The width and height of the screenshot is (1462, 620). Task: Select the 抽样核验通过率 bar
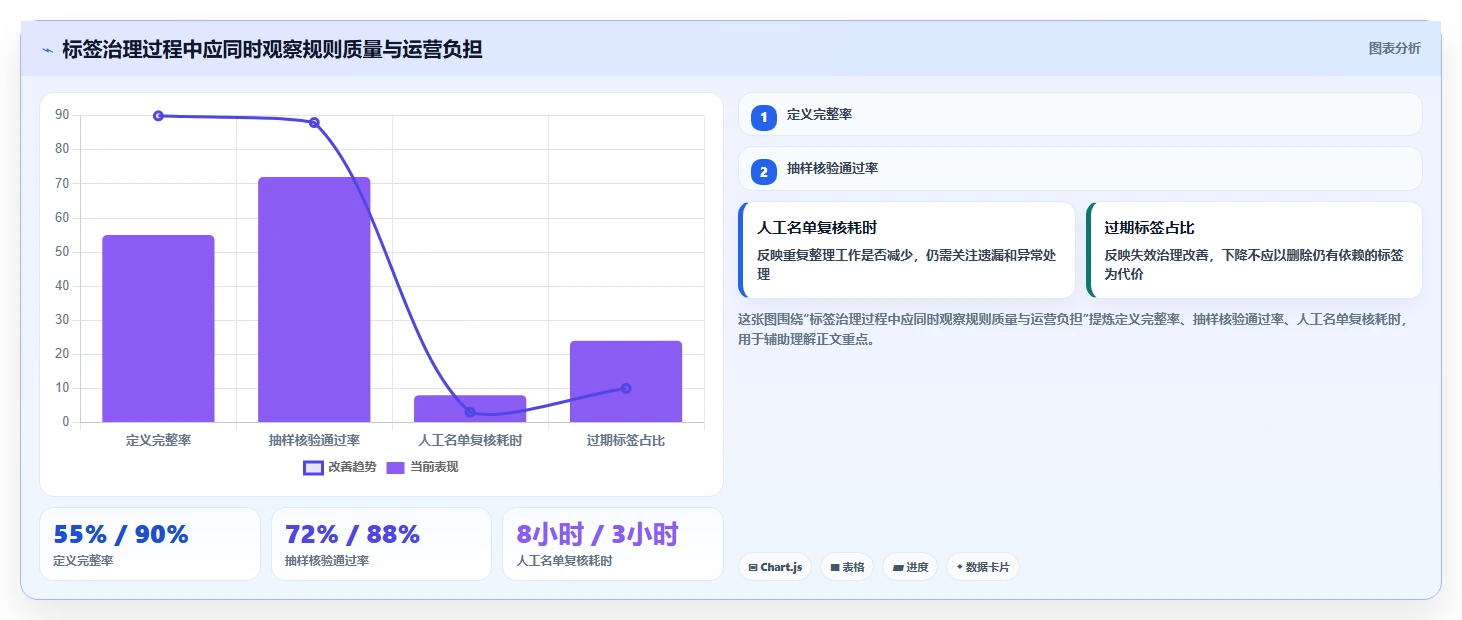tap(314, 299)
